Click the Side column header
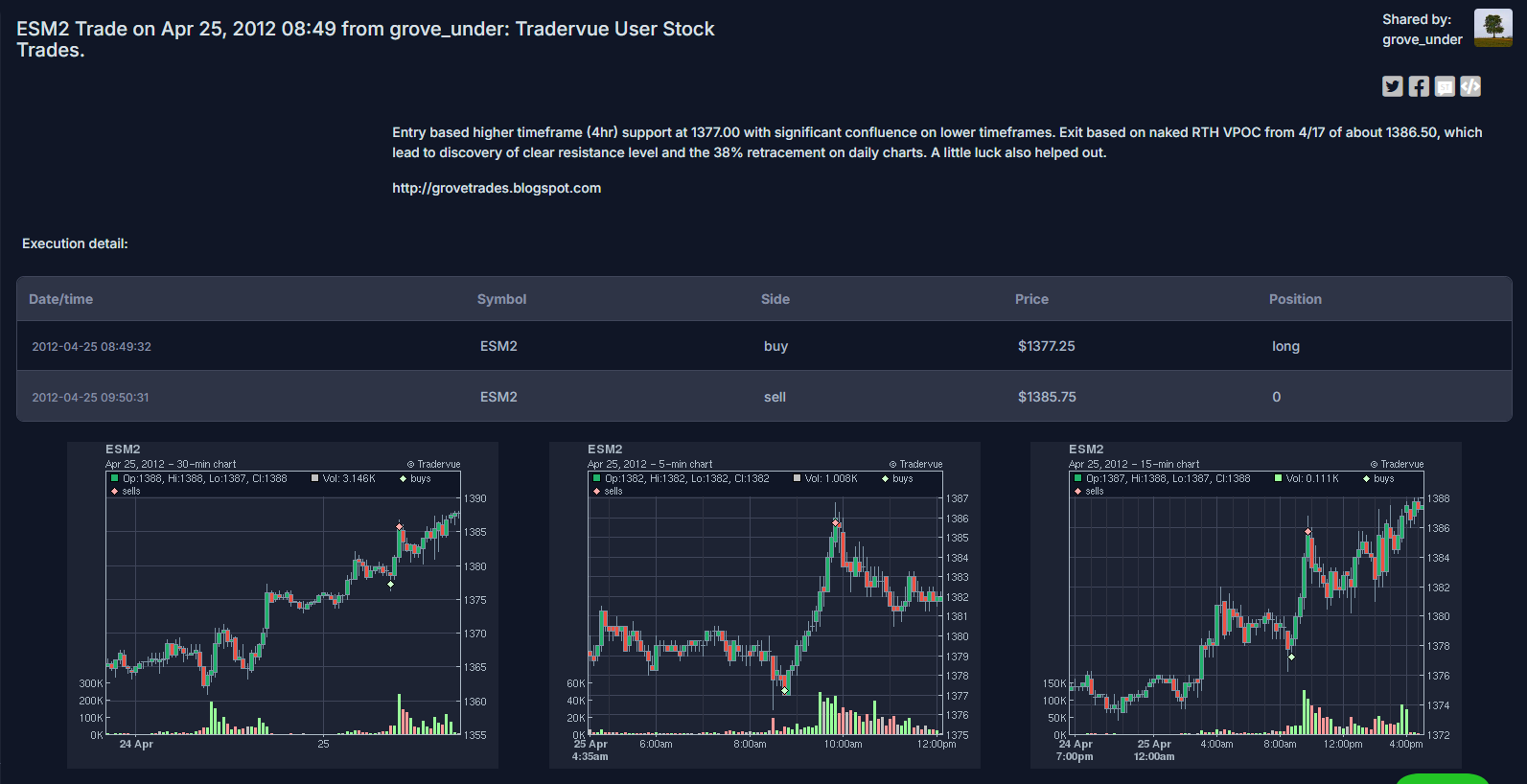 [x=775, y=299]
